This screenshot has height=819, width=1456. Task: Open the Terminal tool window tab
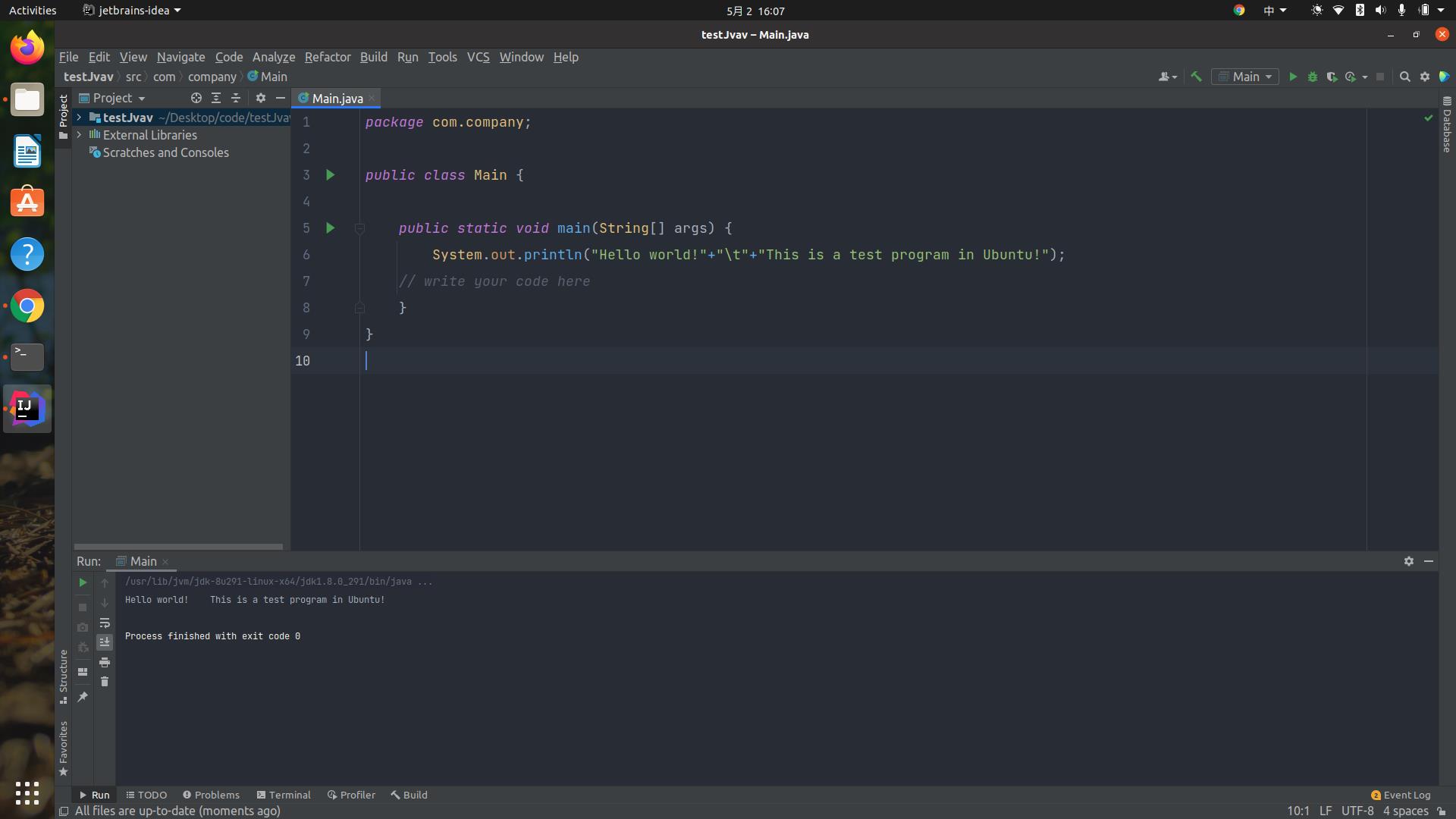tap(284, 795)
